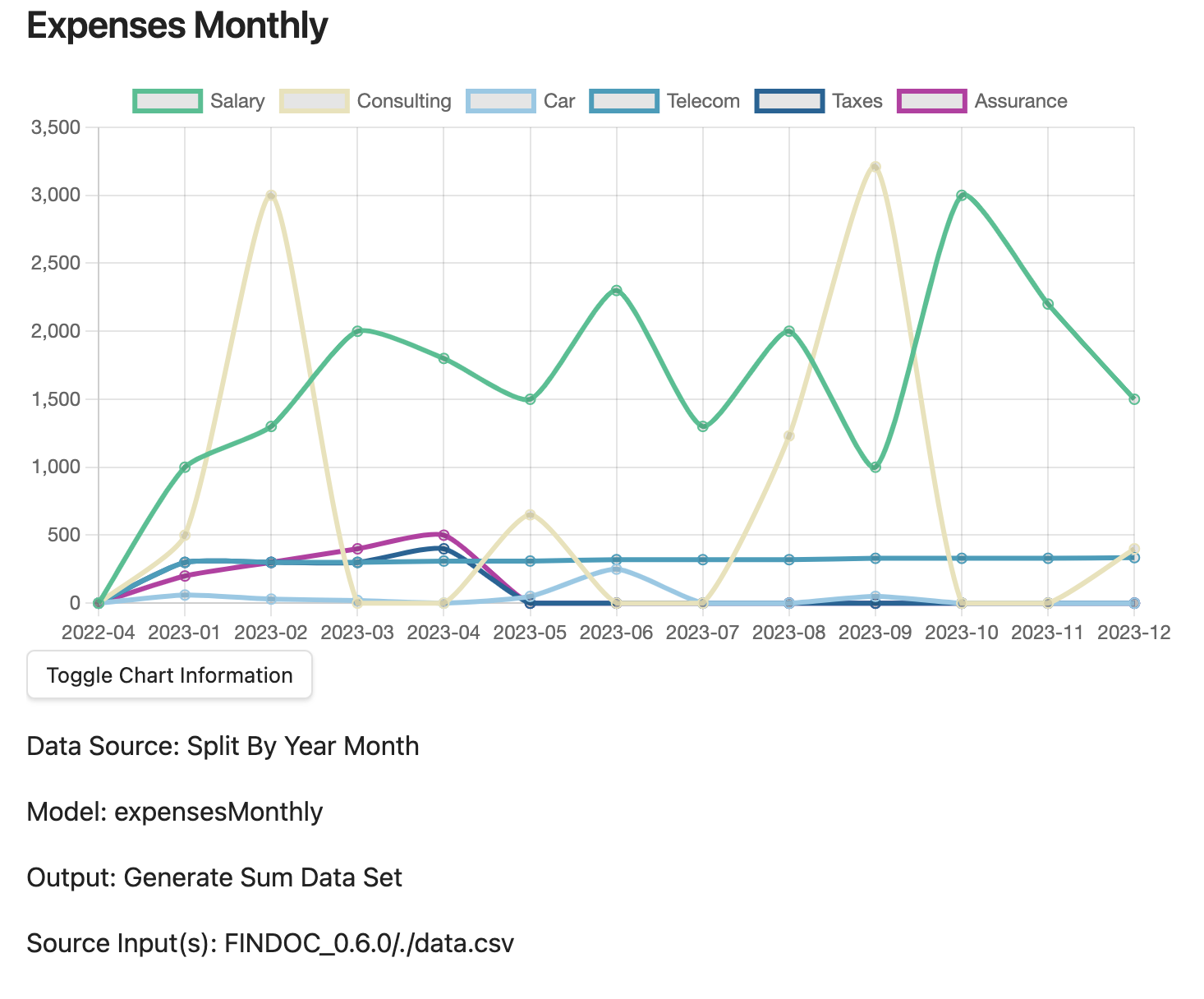The width and height of the screenshot is (1204, 999).
Task: Select the Consulting point at 2023-12
Action: (1134, 549)
